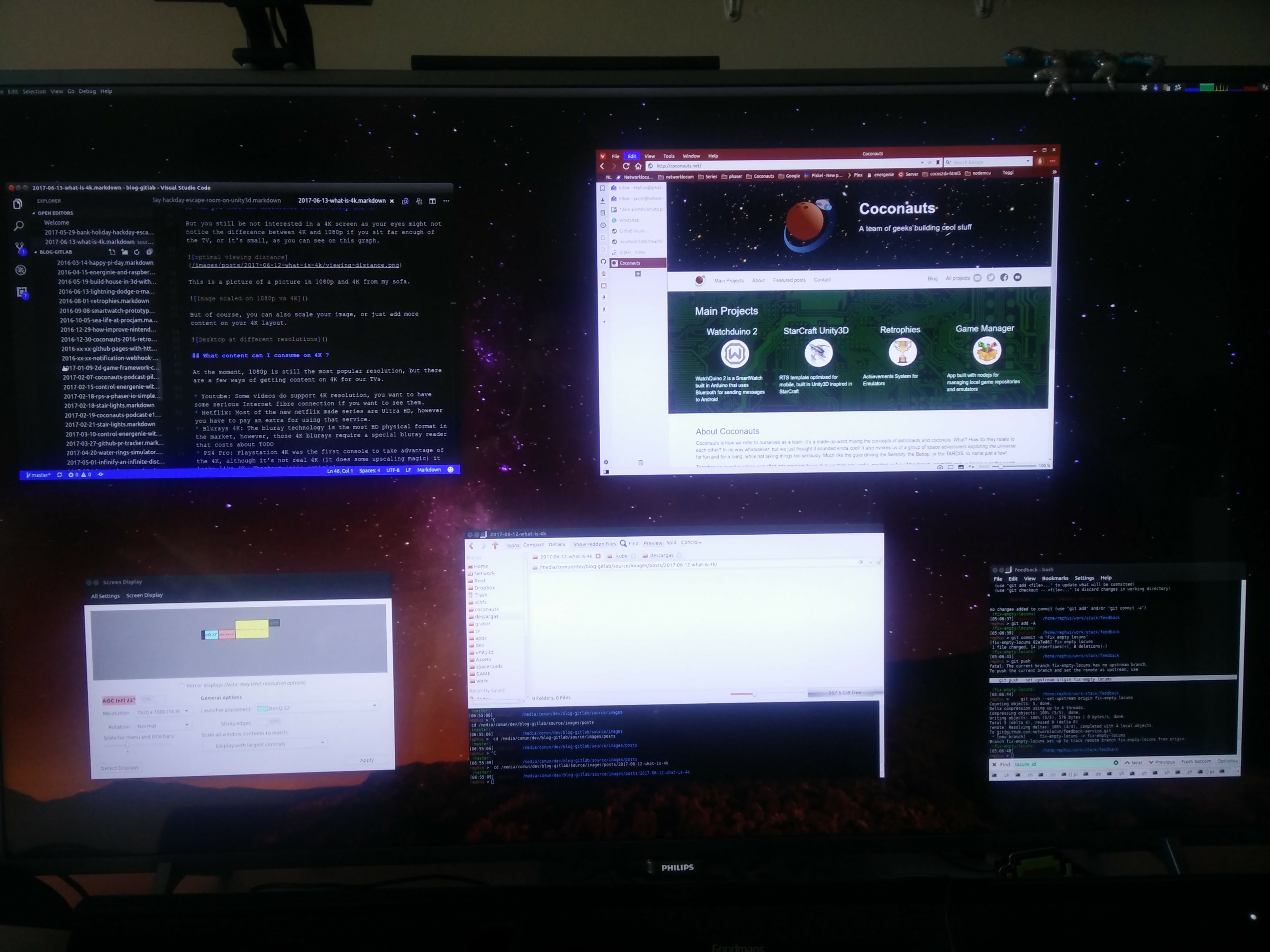The image size is (1270, 952).
Task: Click Markdown language mode in status bar
Action: [x=429, y=470]
